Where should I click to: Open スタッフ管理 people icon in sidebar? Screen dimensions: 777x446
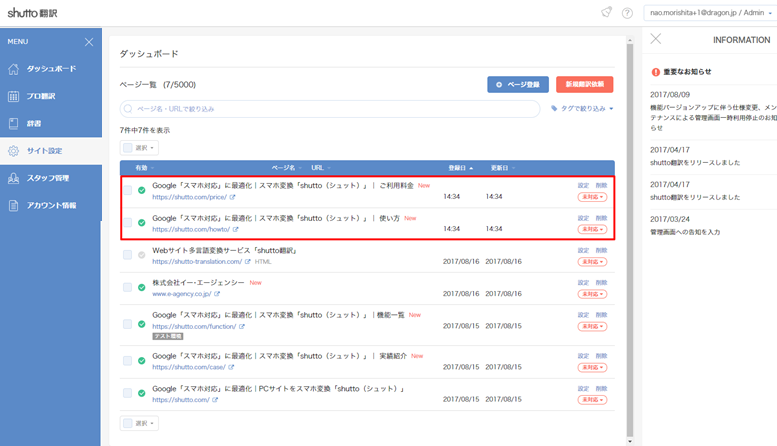[x=13, y=178]
